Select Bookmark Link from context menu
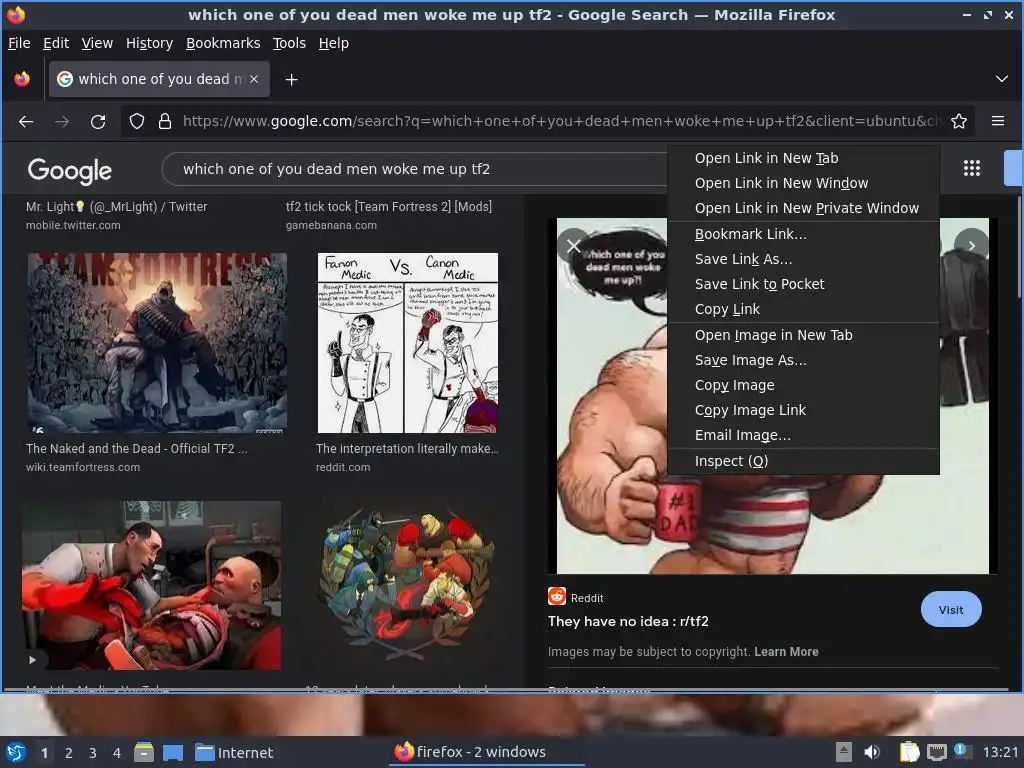Screen dimensions: 1024x768 pyautogui.click(x=803, y=234)
